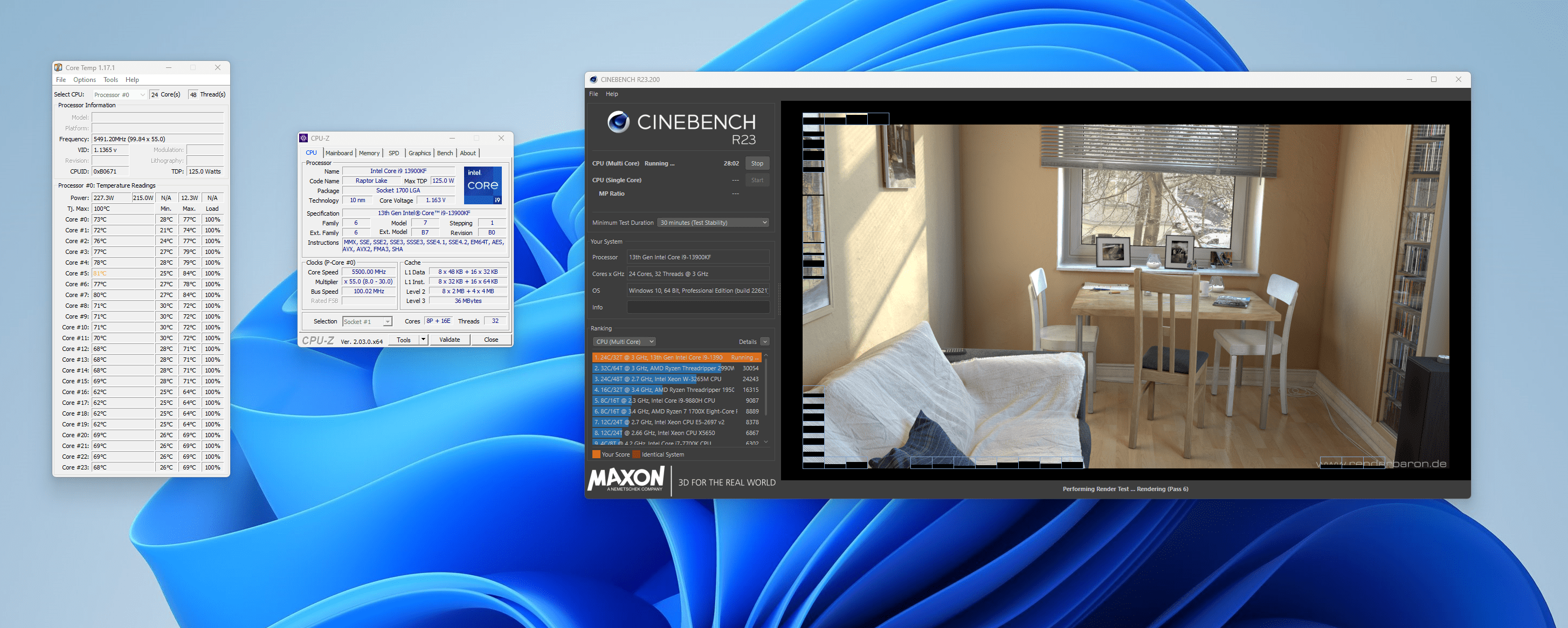Viewport: 1568px width, 628px height.
Task: Click the Processor field in Your System
Action: tap(698, 258)
